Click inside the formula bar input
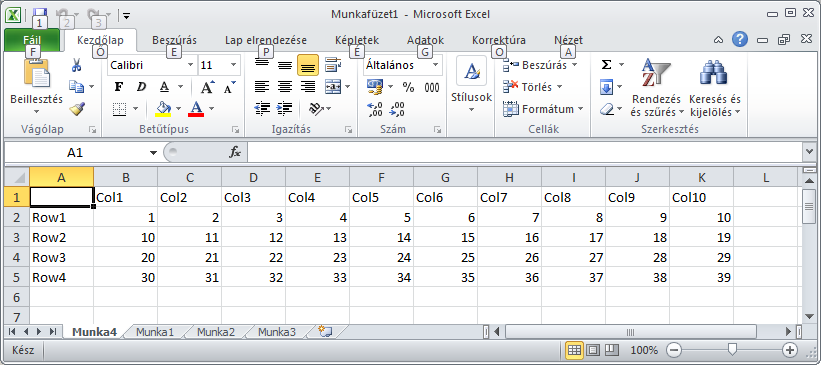This screenshot has width=821, height=365. coord(525,152)
